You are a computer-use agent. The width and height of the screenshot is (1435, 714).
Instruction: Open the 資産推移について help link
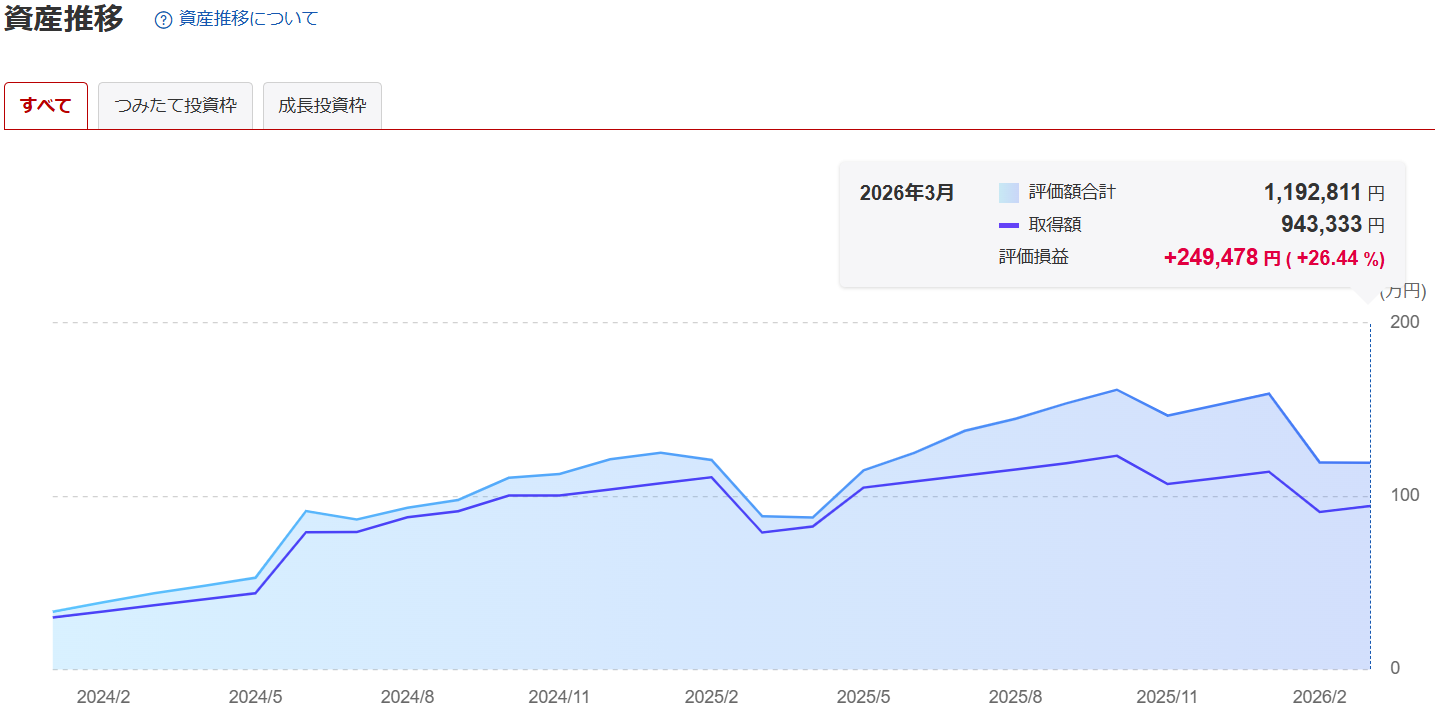(248, 19)
